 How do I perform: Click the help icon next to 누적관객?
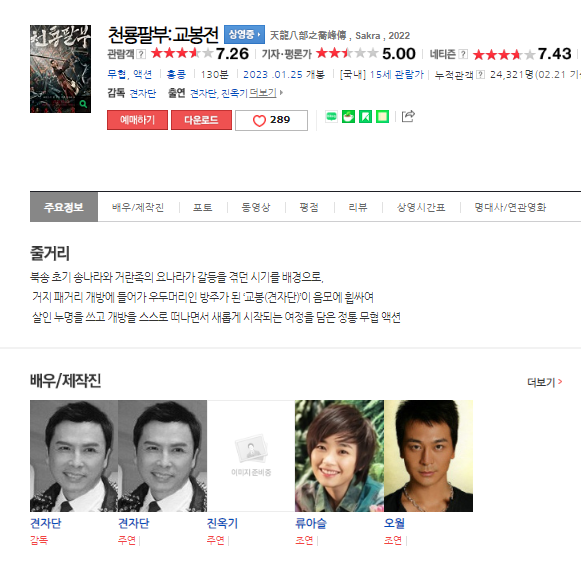(x=480, y=74)
